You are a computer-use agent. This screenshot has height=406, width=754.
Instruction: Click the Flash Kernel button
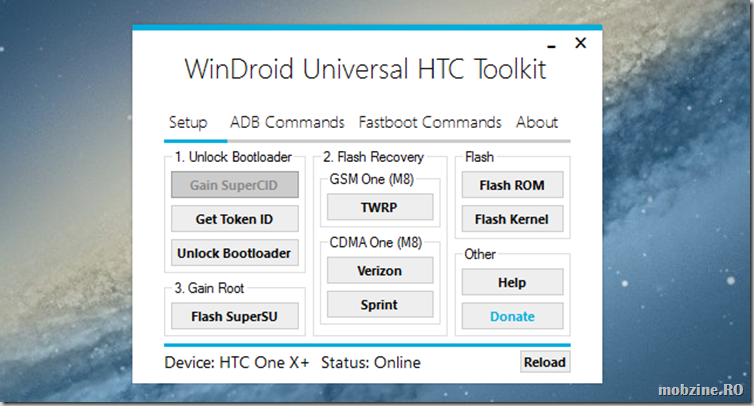point(513,219)
